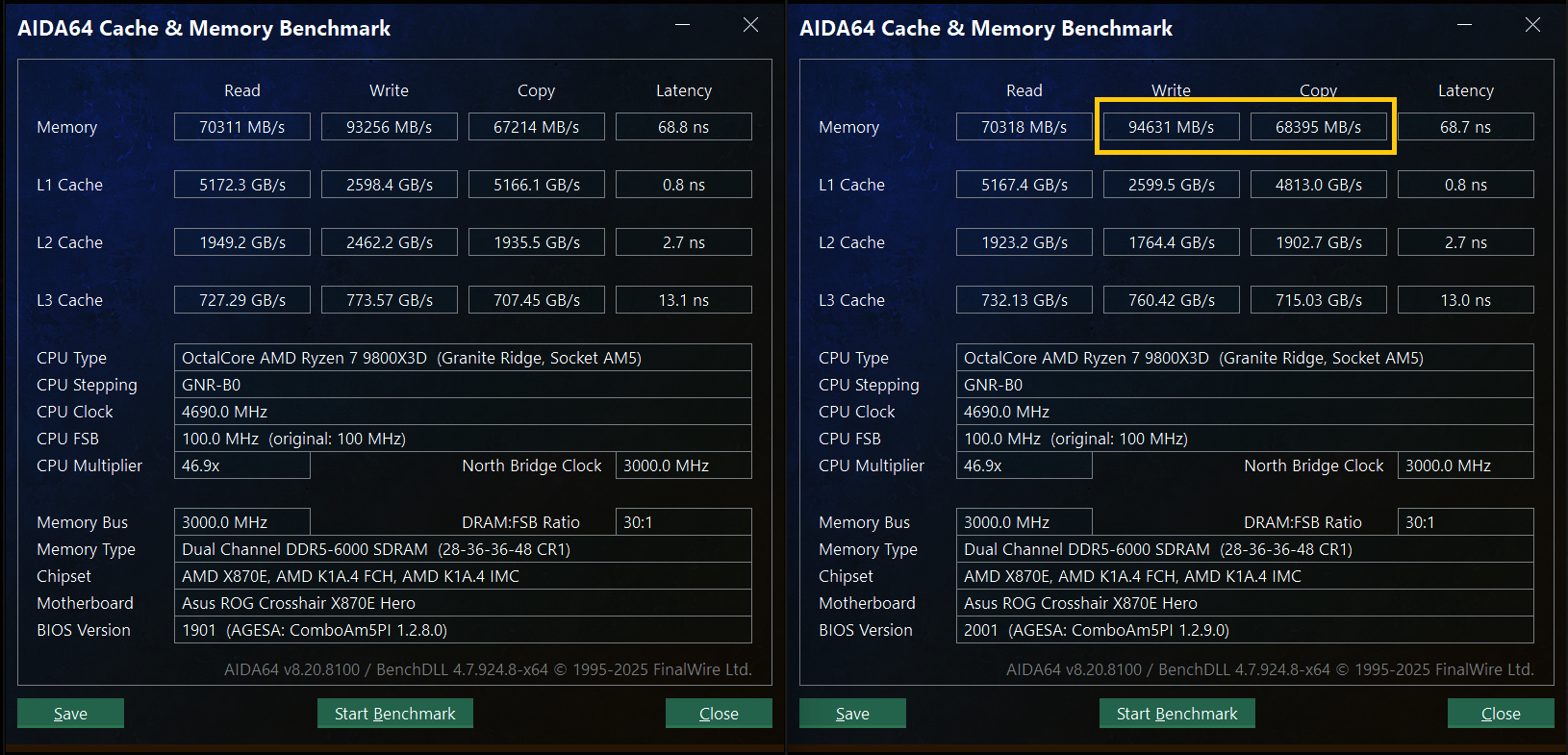The width and height of the screenshot is (1568, 755).
Task: Click Chipset AMD X870E field, right window
Action: click(1245, 576)
